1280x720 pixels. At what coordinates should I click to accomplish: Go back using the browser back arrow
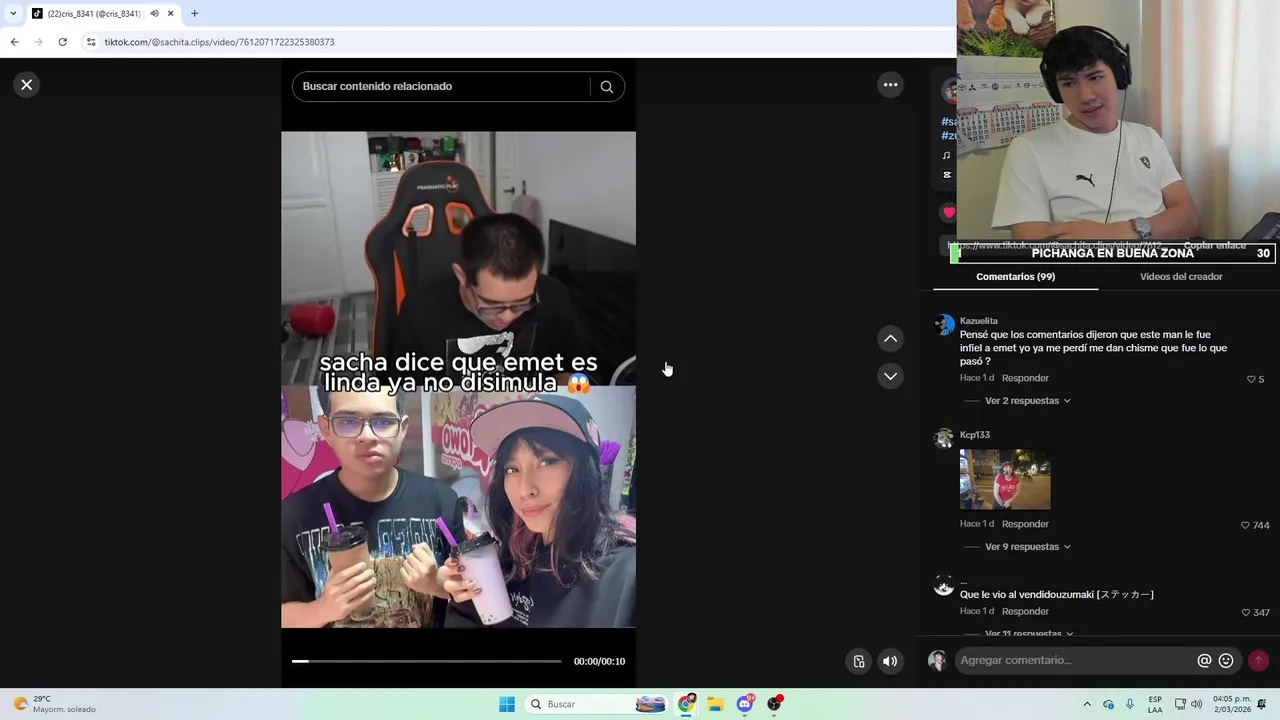coord(14,42)
